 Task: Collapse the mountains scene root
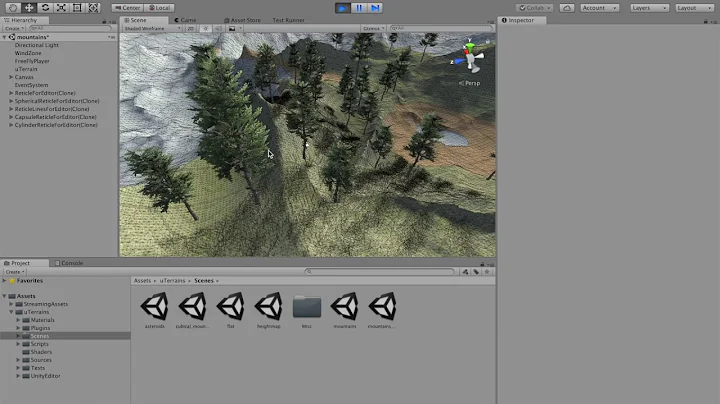[5, 37]
